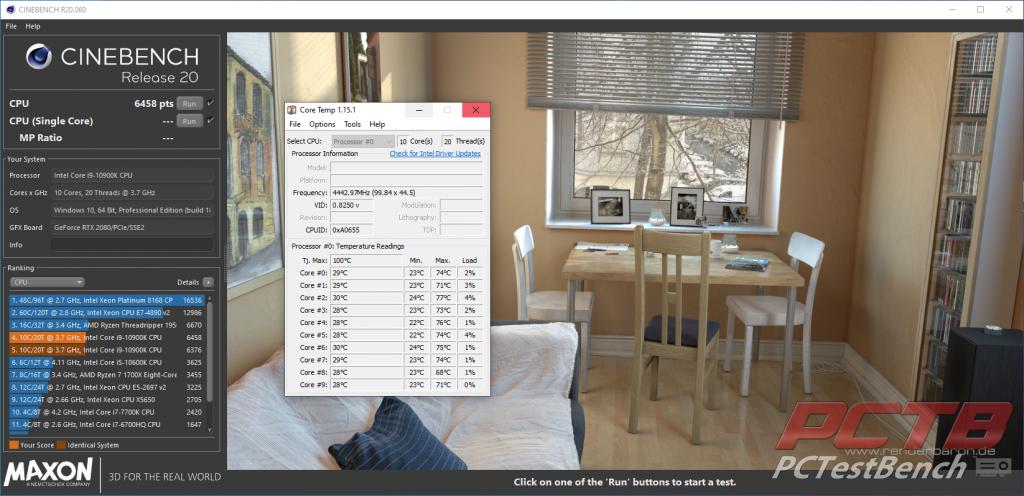The image size is (1024, 496).
Task: Select the i9-10900K row scoring 6458
Action: tap(107, 337)
